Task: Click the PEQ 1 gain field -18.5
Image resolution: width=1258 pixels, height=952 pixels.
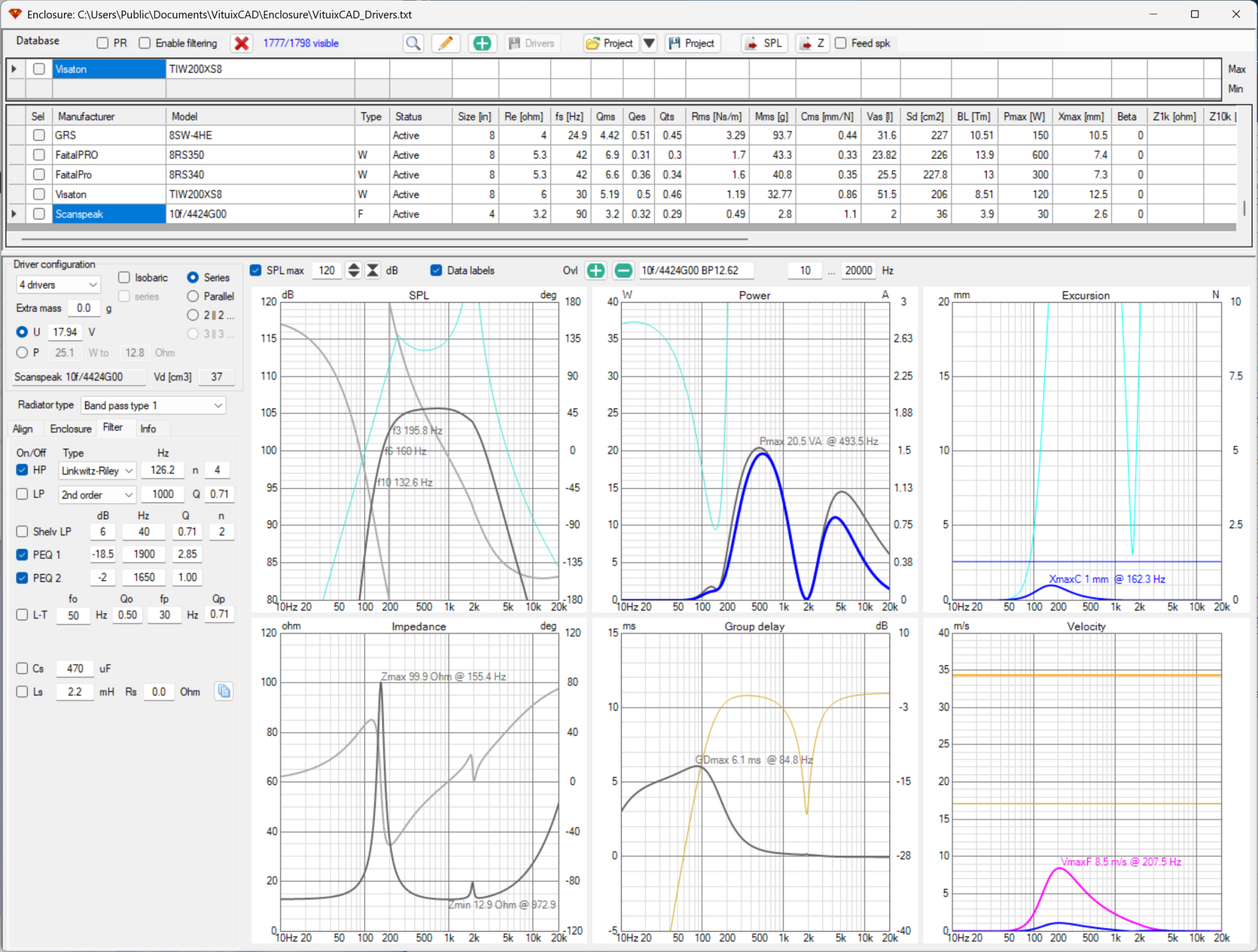Action: click(x=103, y=554)
